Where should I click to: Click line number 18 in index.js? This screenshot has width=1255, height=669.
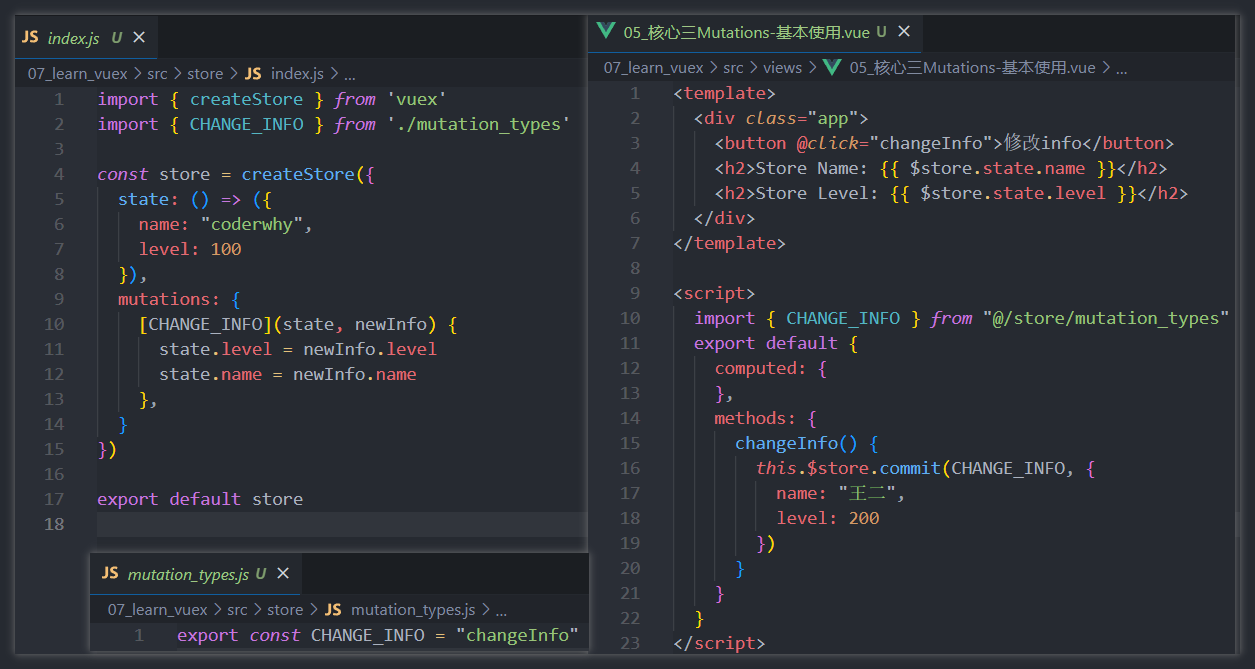coord(54,524)
